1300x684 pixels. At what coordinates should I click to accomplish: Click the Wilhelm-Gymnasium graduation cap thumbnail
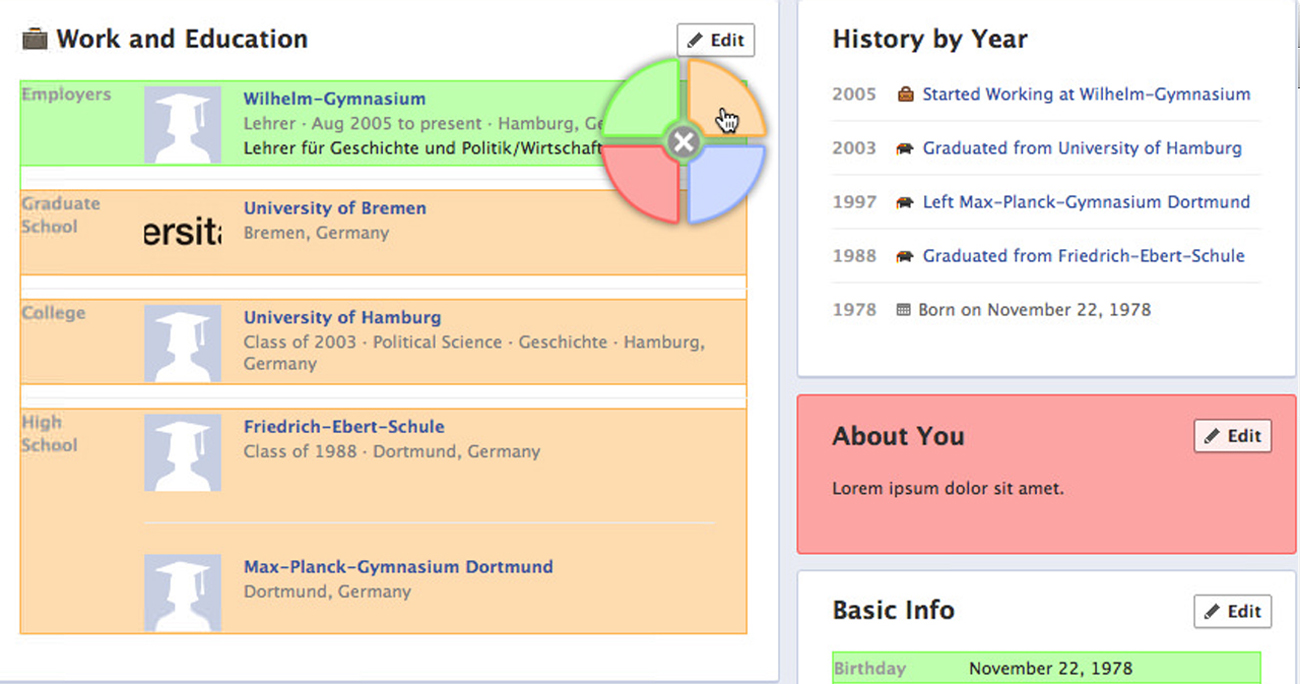pos(183,125)
